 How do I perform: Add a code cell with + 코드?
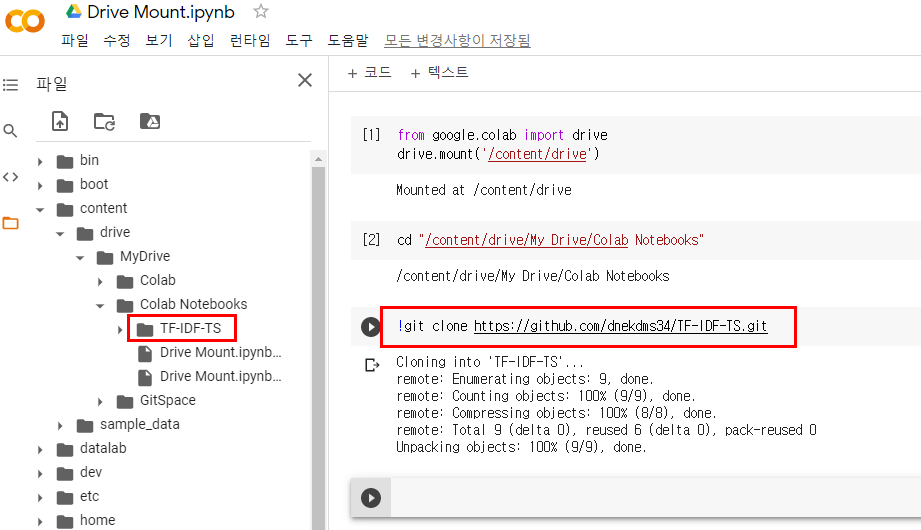(x=369, y=72)
